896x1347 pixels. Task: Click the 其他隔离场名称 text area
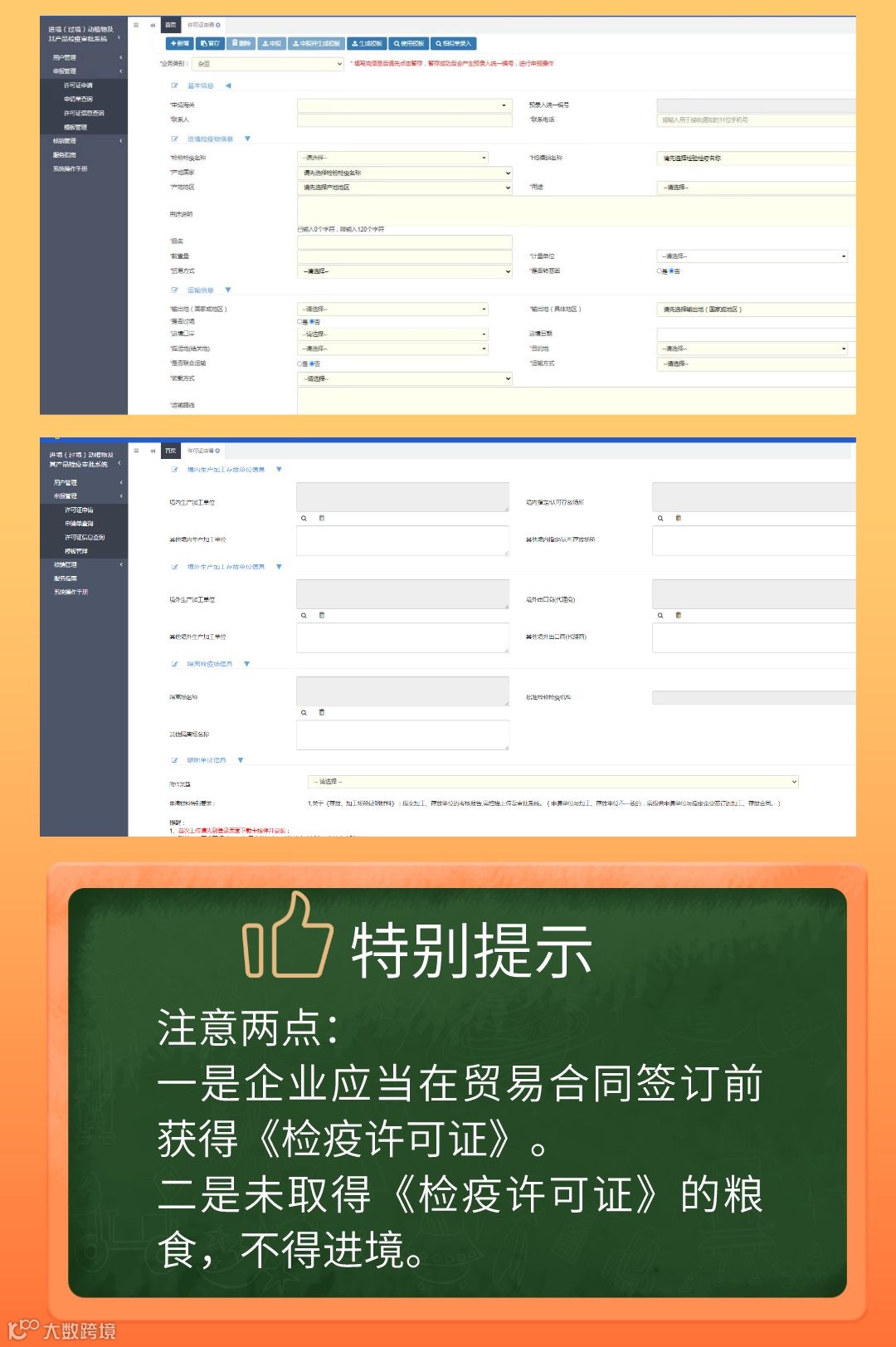click(402, 735)
